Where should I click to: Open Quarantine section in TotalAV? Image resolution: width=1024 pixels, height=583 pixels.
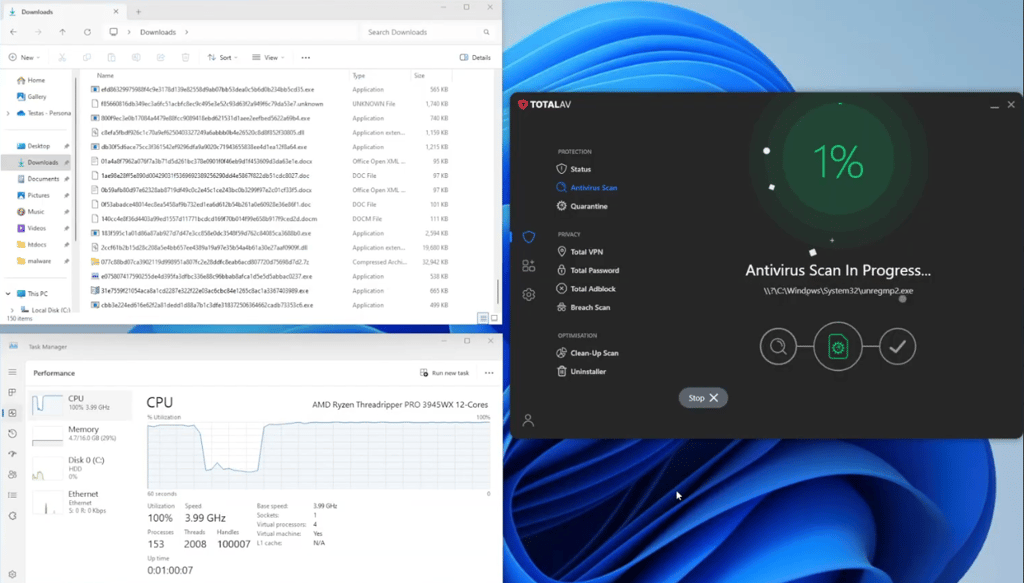[582, 206]
